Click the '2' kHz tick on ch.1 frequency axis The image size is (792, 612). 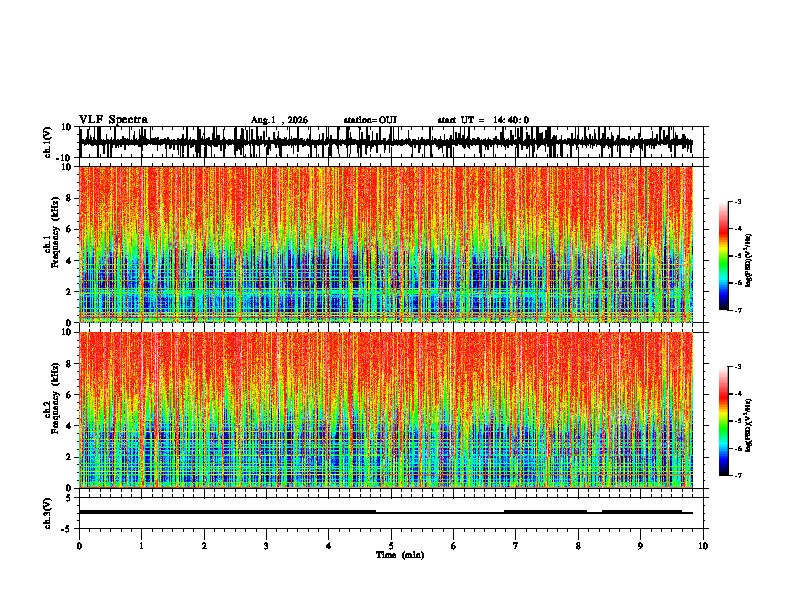[69, 291]
